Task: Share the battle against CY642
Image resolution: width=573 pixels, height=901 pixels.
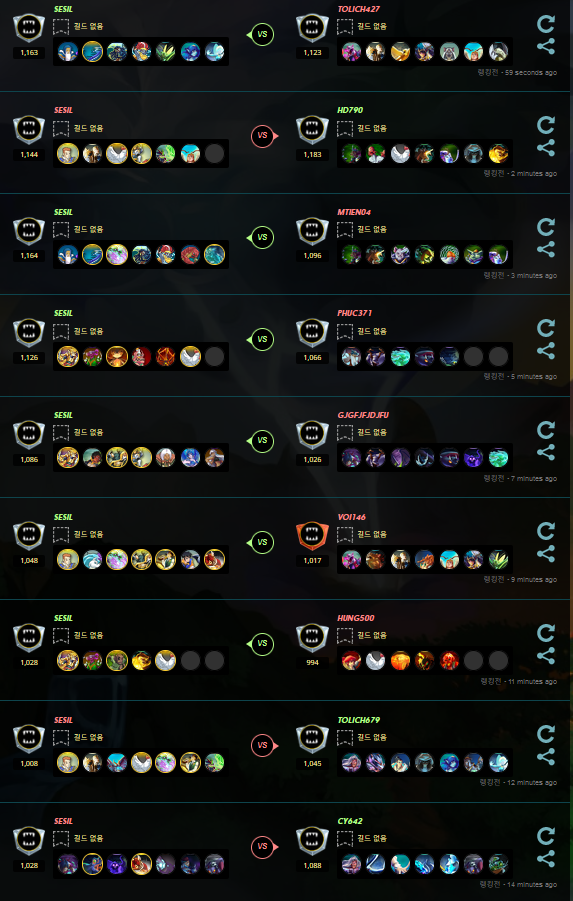Action: click(x=546, y=858)
